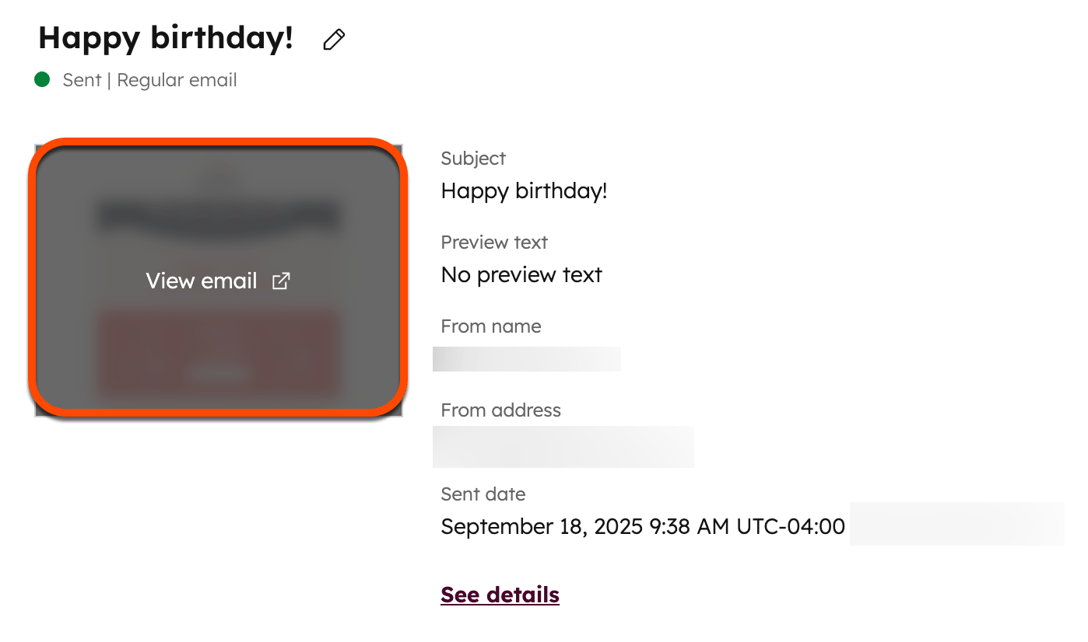Select the September 18 sent date timestamp
The image size is (1088, 642).
click(x=642, y=525)
